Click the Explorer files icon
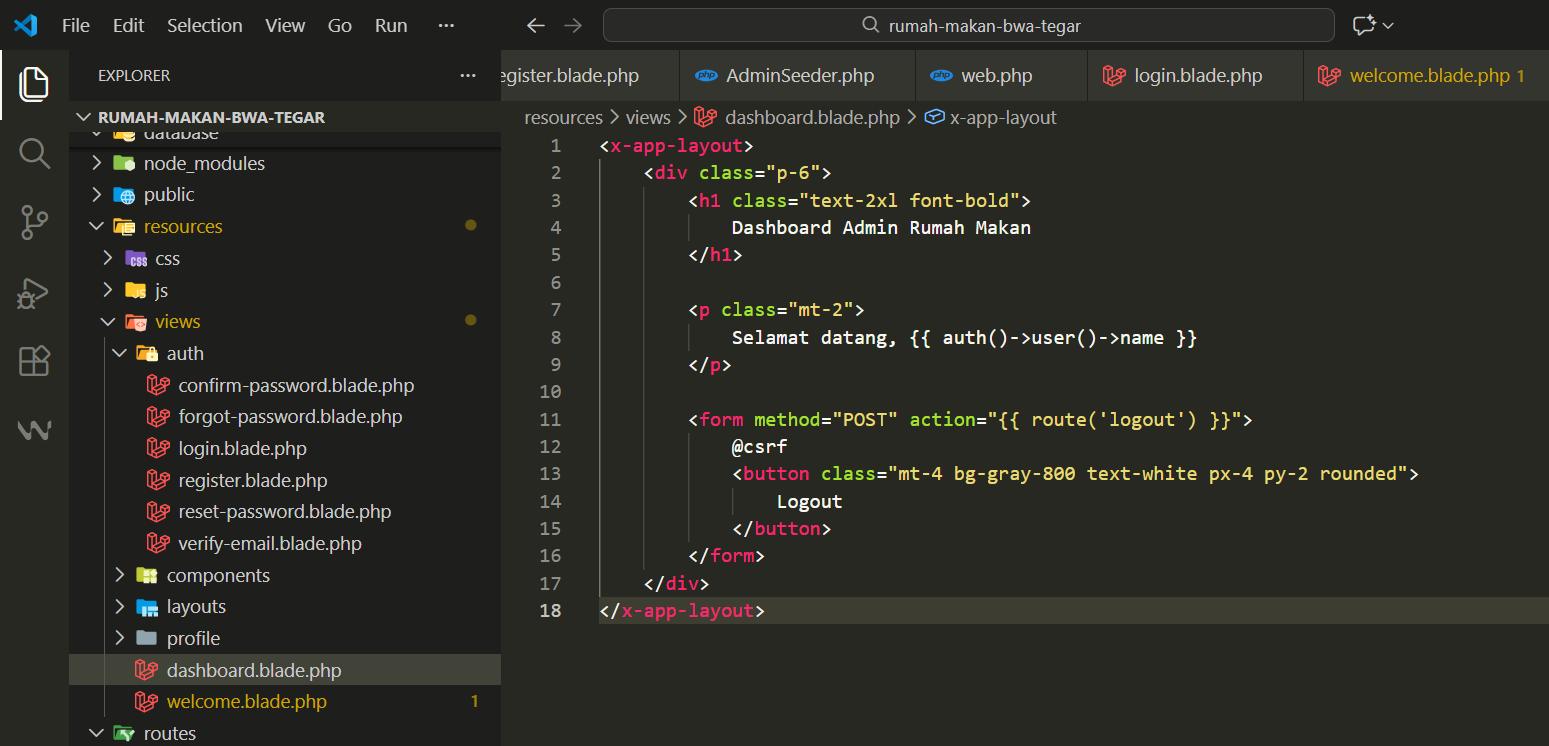Screen dimensions: 1549x746 pyautogui.click(x=34, y=84)
